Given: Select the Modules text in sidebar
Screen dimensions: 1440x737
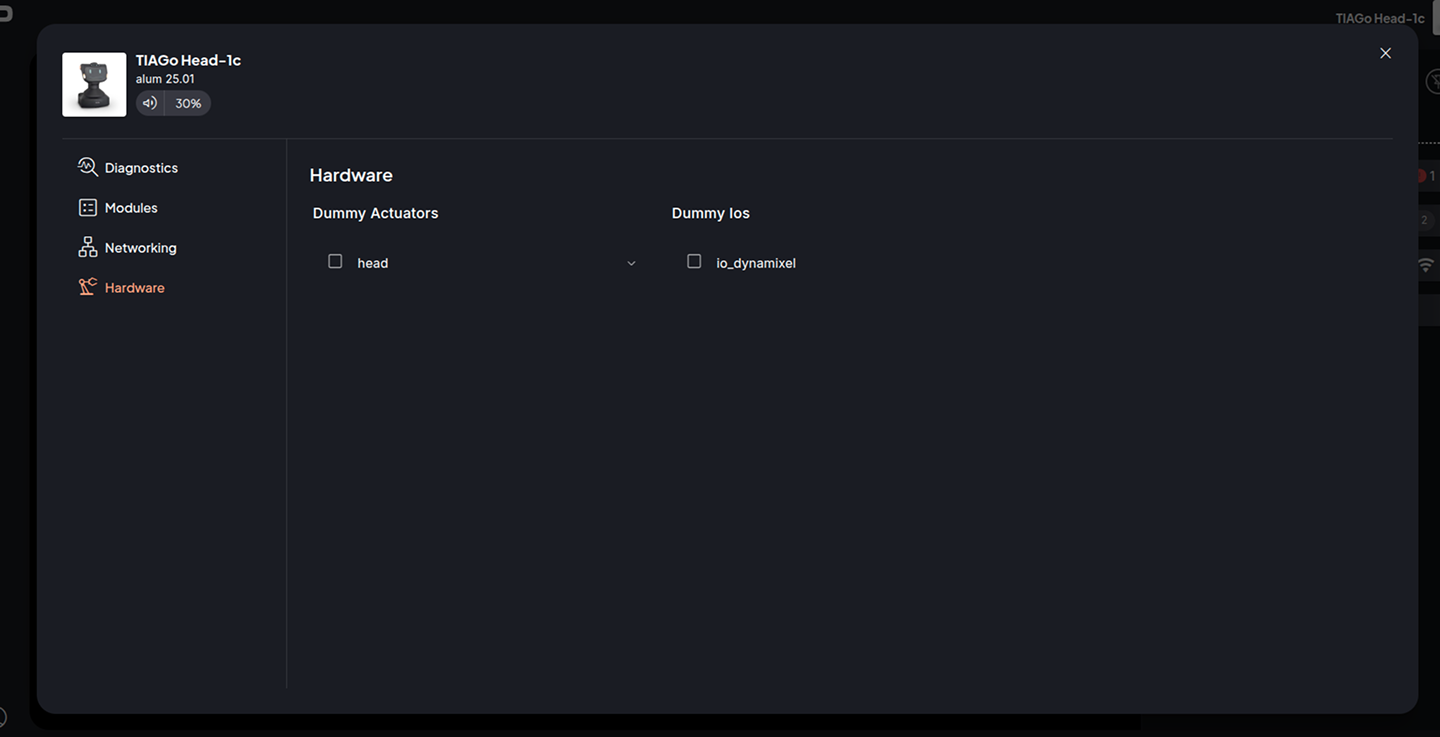Looking at the screenshot, I should coord(131,208).
